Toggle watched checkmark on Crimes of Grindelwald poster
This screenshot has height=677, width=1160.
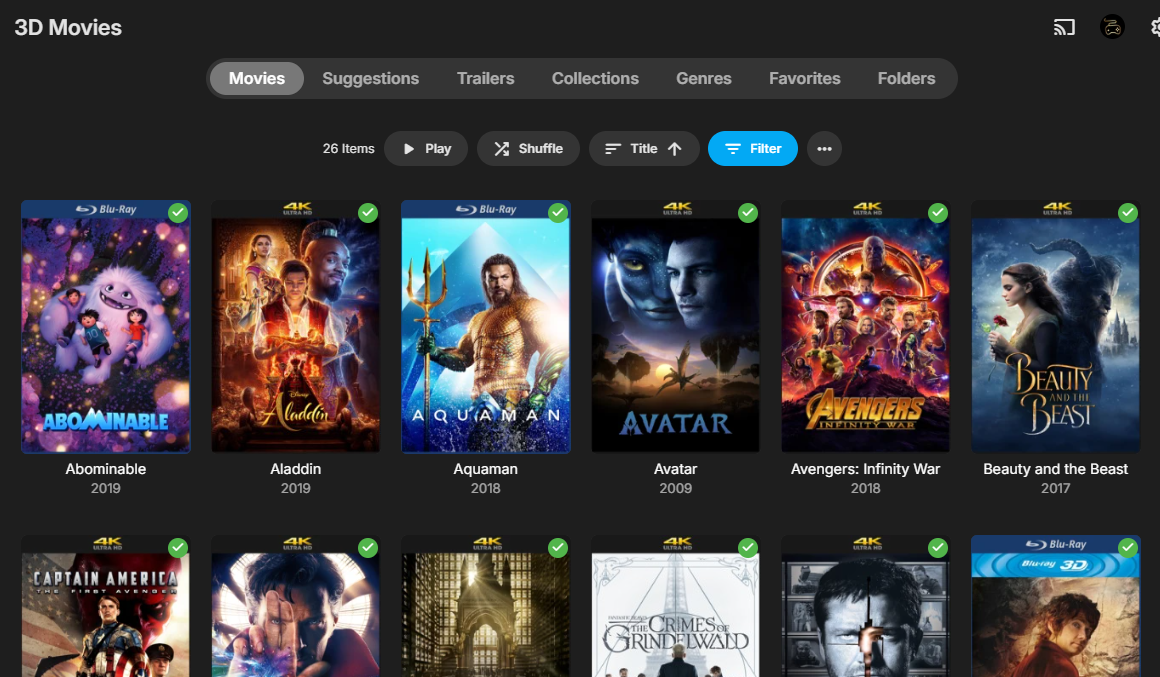tap(748, 548)
